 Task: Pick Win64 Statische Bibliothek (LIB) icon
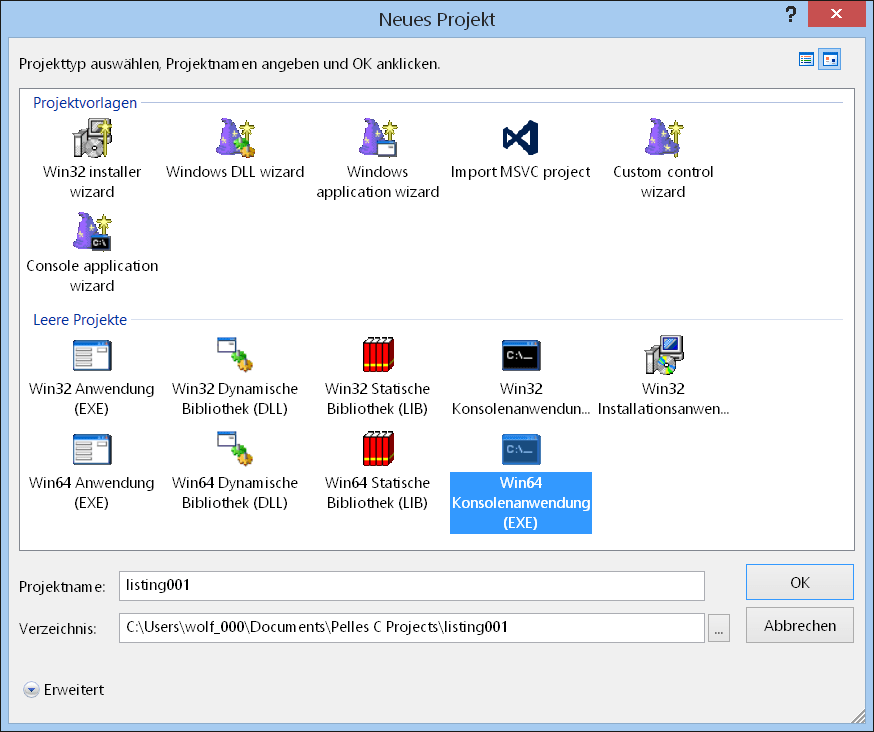coord(378,448)
